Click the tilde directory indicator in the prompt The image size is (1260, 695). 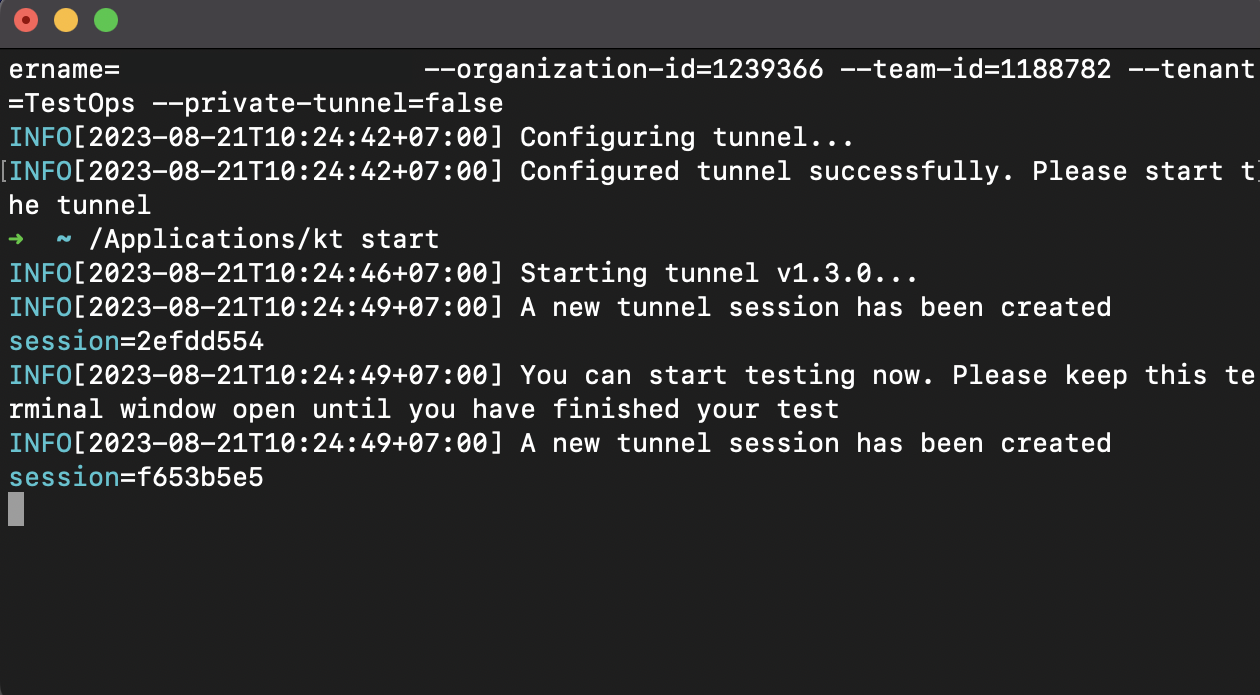64,240
